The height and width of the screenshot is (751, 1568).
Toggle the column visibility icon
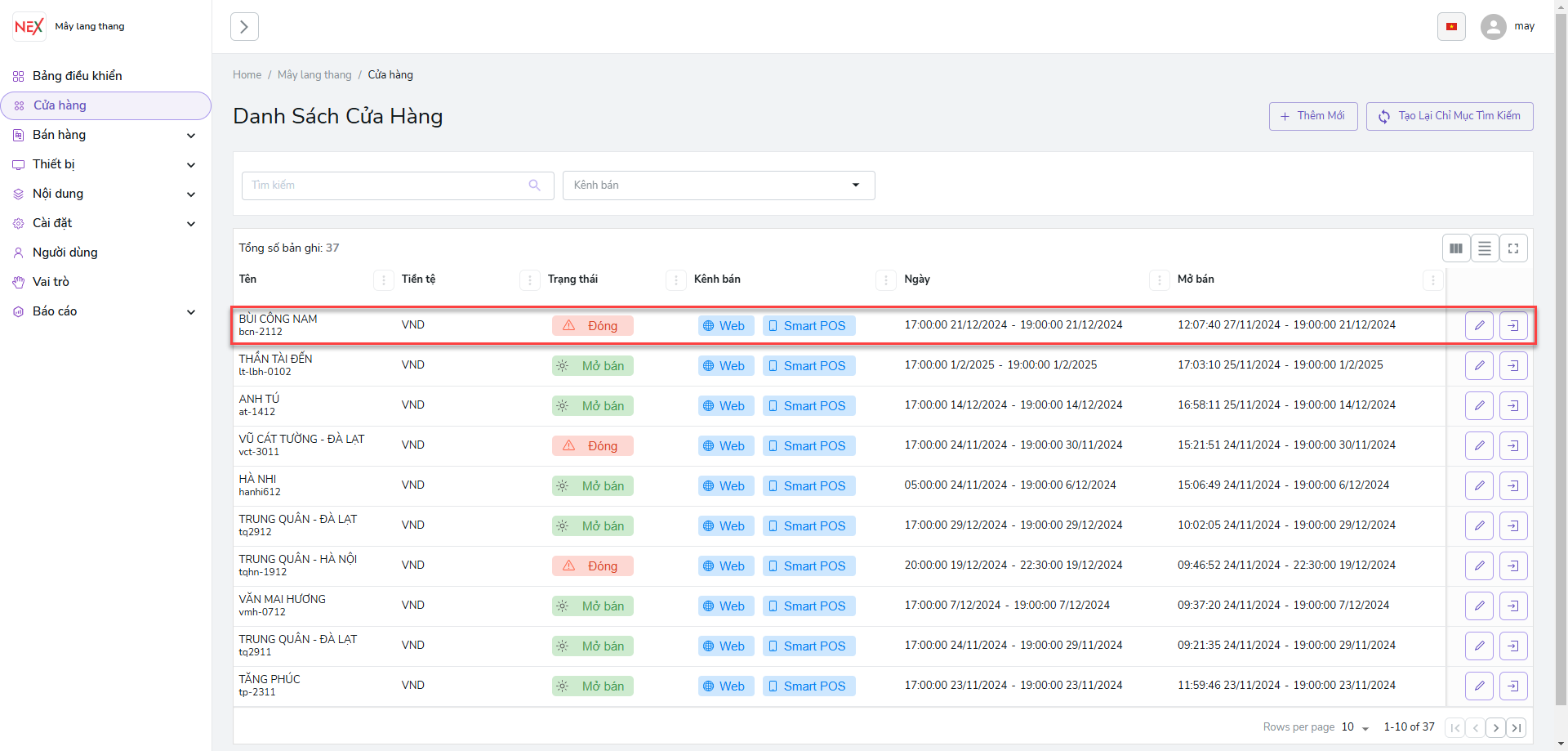(1456, 248)
